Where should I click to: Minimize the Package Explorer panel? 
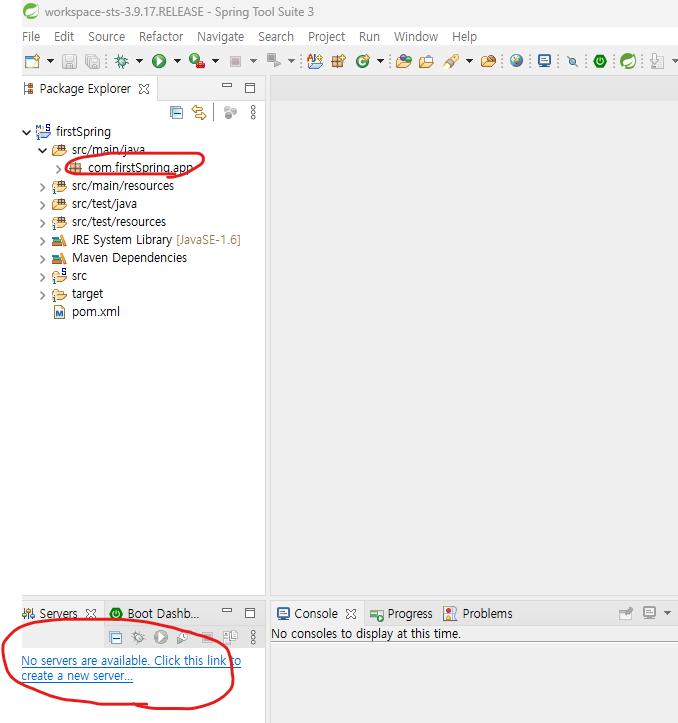tap(227, 86)
